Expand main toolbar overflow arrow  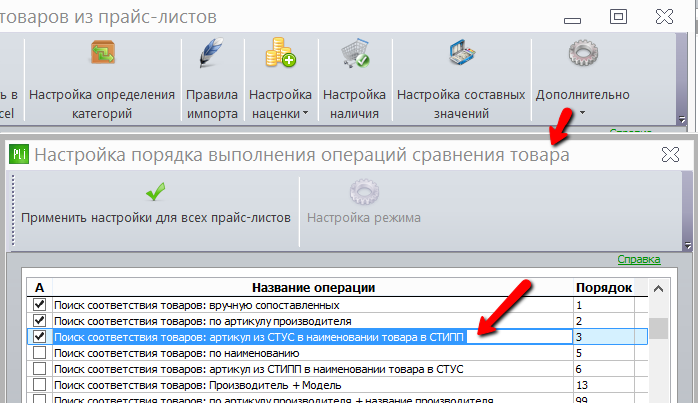[x=682, y=119]
